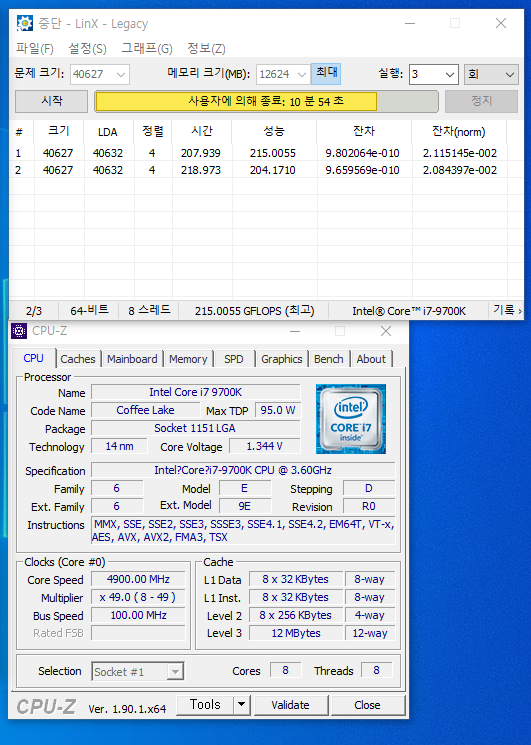Switch to the Bench tab

tap(329, 359)
